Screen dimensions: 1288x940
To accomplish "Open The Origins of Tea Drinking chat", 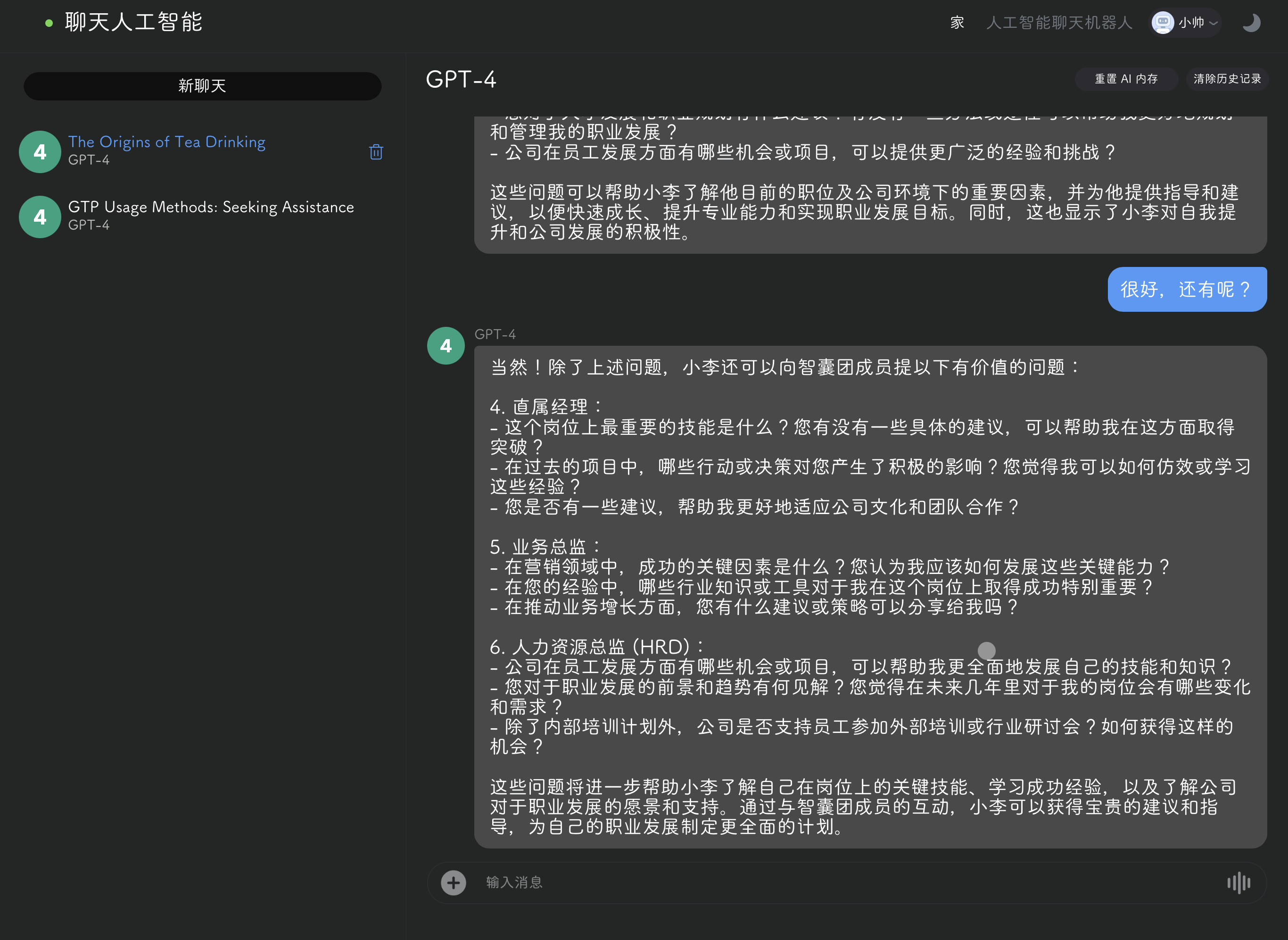I will coord(166,142).
